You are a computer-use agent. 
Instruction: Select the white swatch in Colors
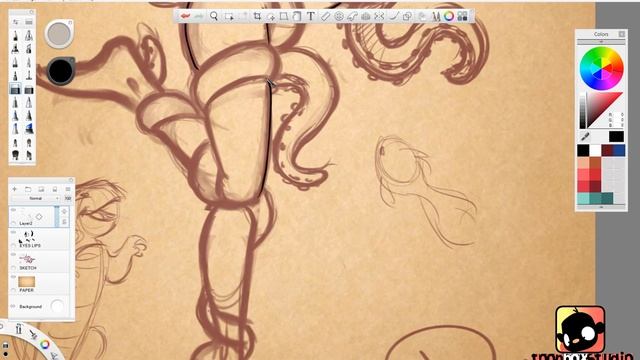pyautogui.click(x=595, y=151)
